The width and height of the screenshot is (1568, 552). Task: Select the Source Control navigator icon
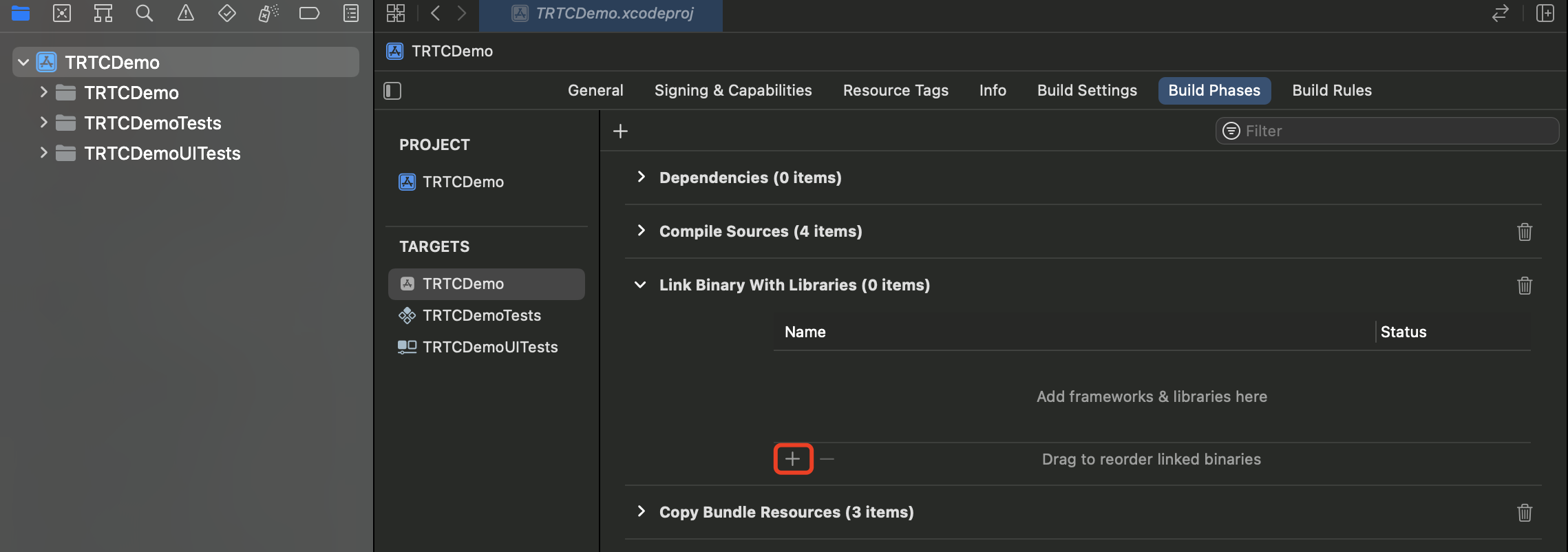(62, 13)
